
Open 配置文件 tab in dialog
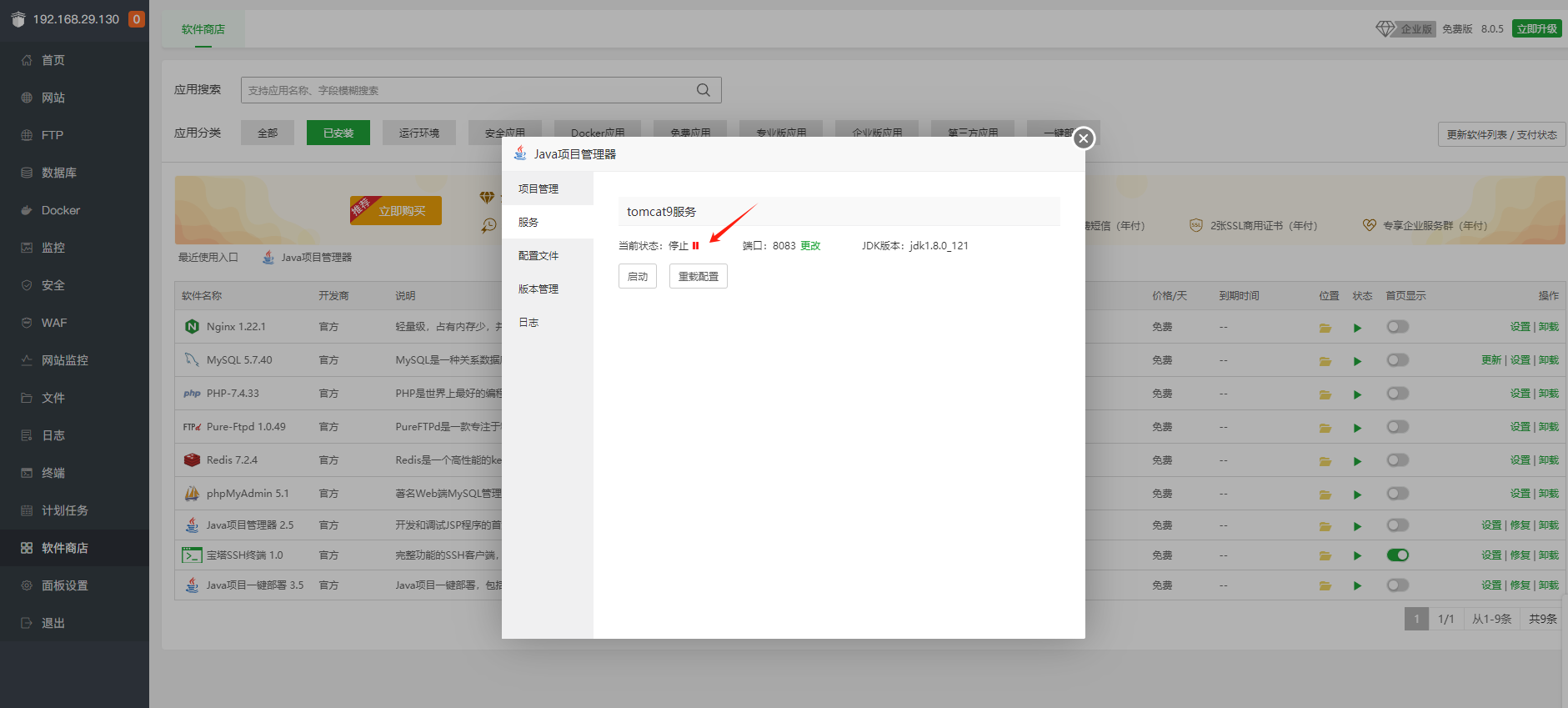pyautogui.click(x=547, y=255)
